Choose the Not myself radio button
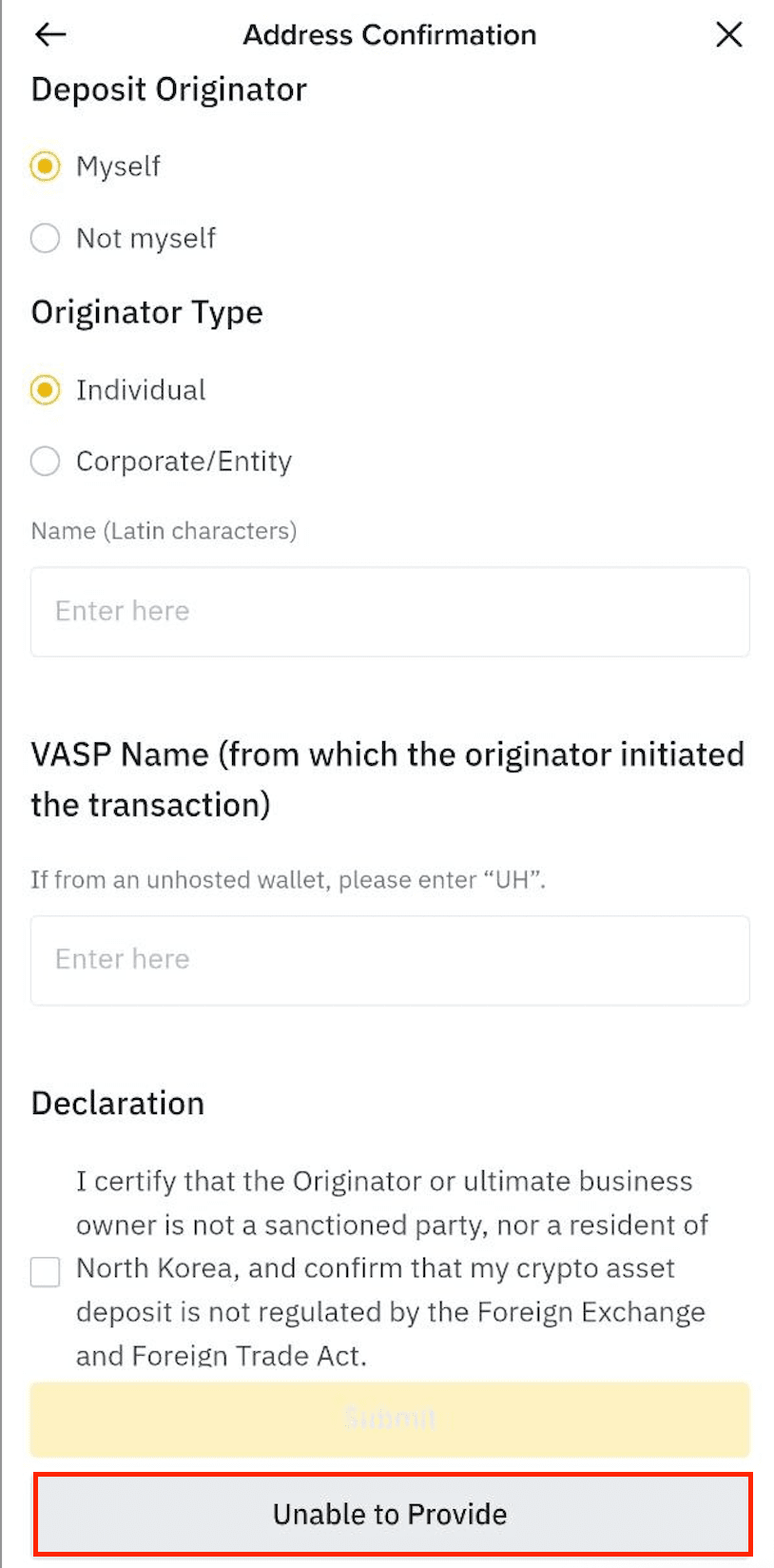 [45, 238]
